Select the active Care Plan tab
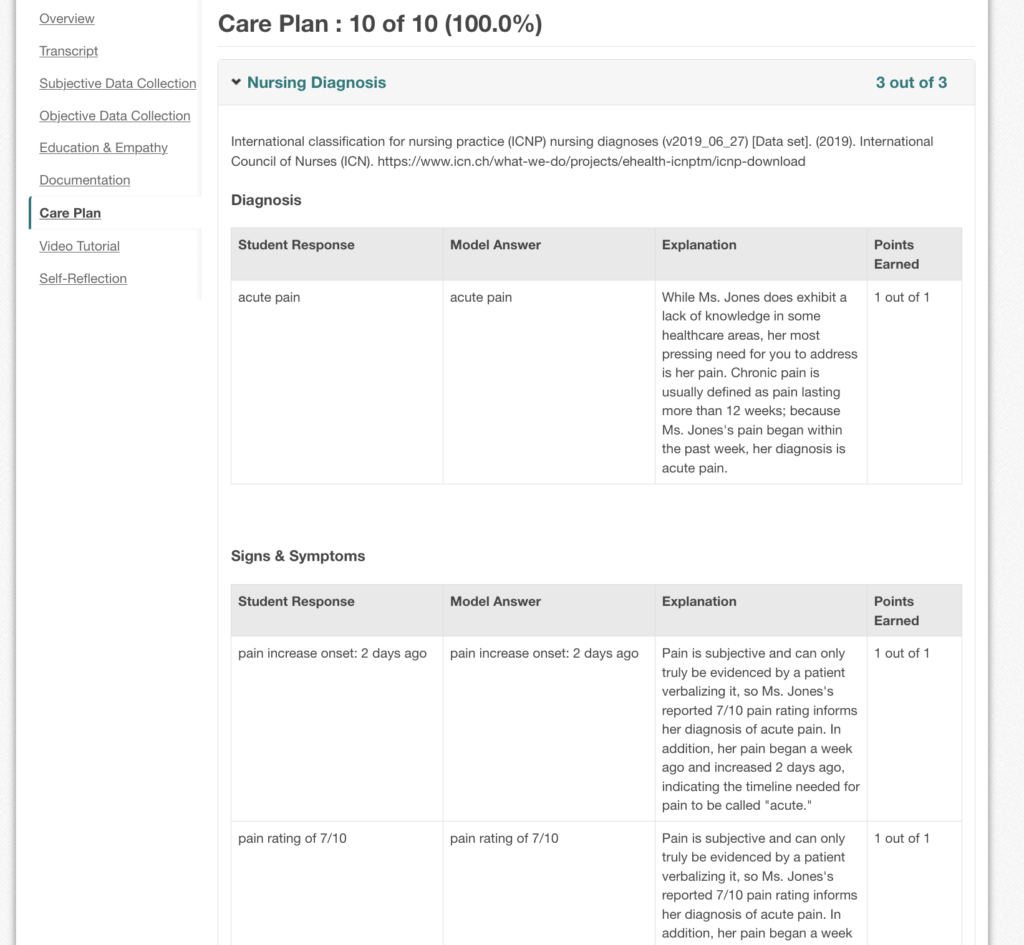 pyautogui.click(x=70, y=213)
